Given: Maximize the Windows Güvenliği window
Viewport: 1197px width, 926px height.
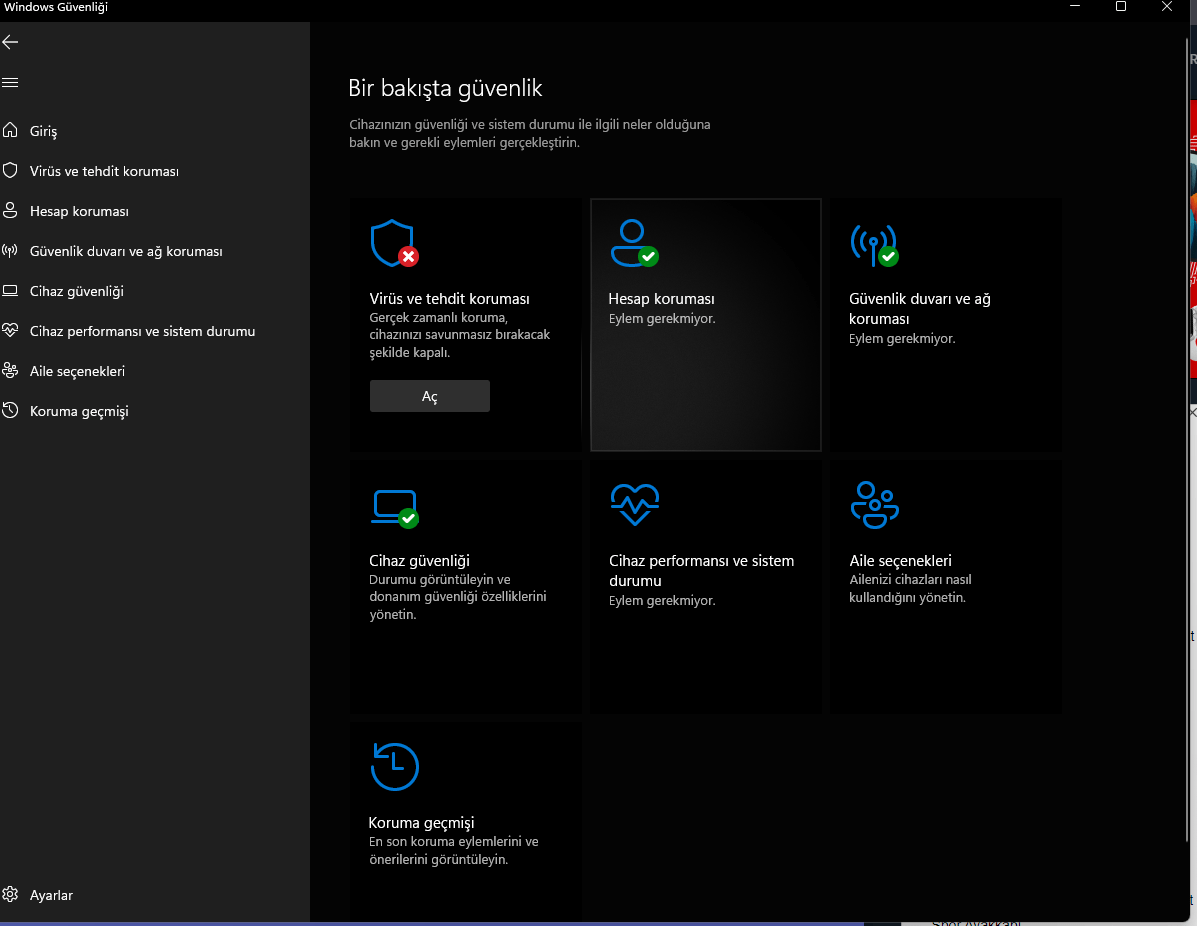Looking at the screenshot, I should tap(1121, 7).
